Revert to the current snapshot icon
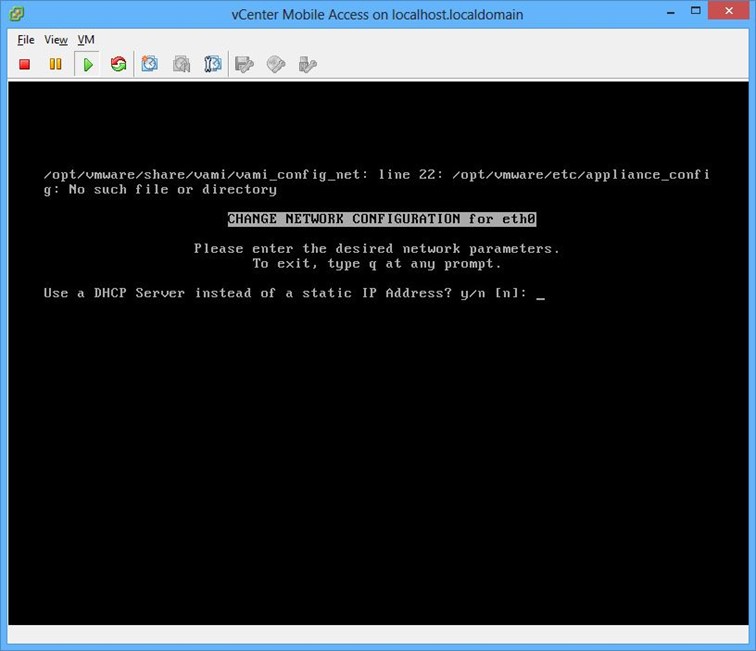 pos(181,64)
